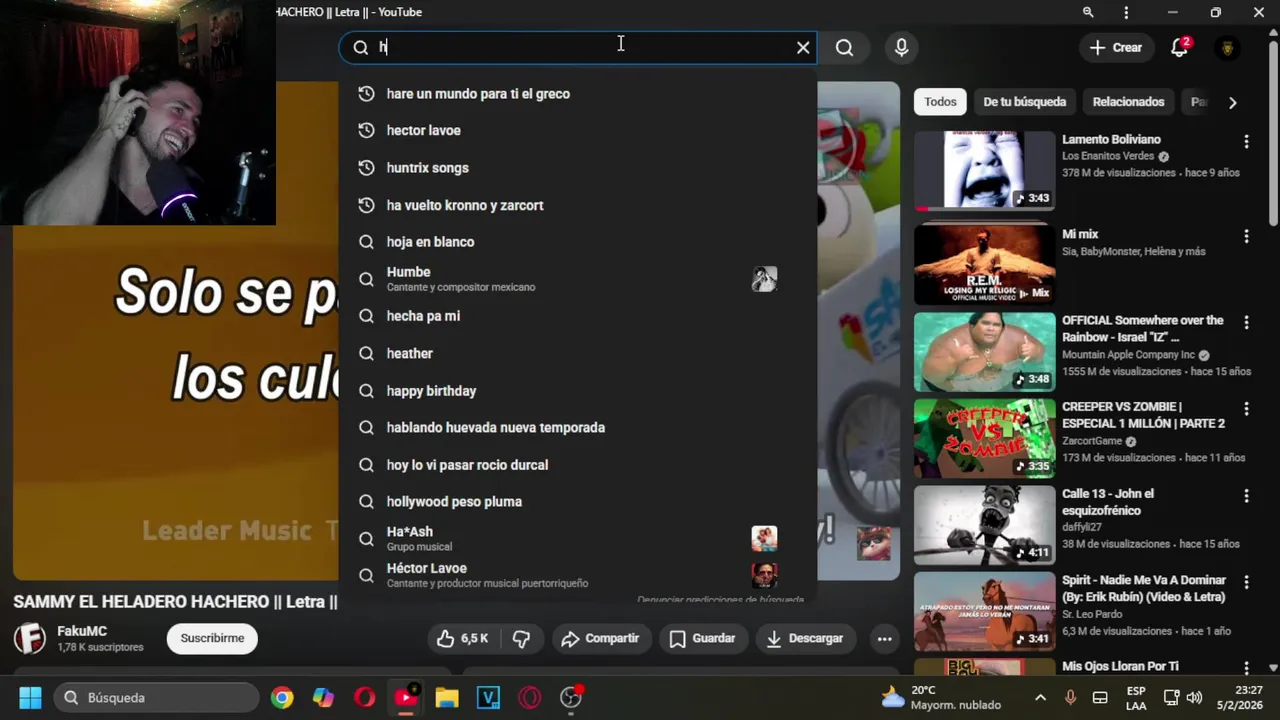Select hablando huevada nueva temporada suggestion
This screenshot has width=1280, height=720.
tap(578, 427)
